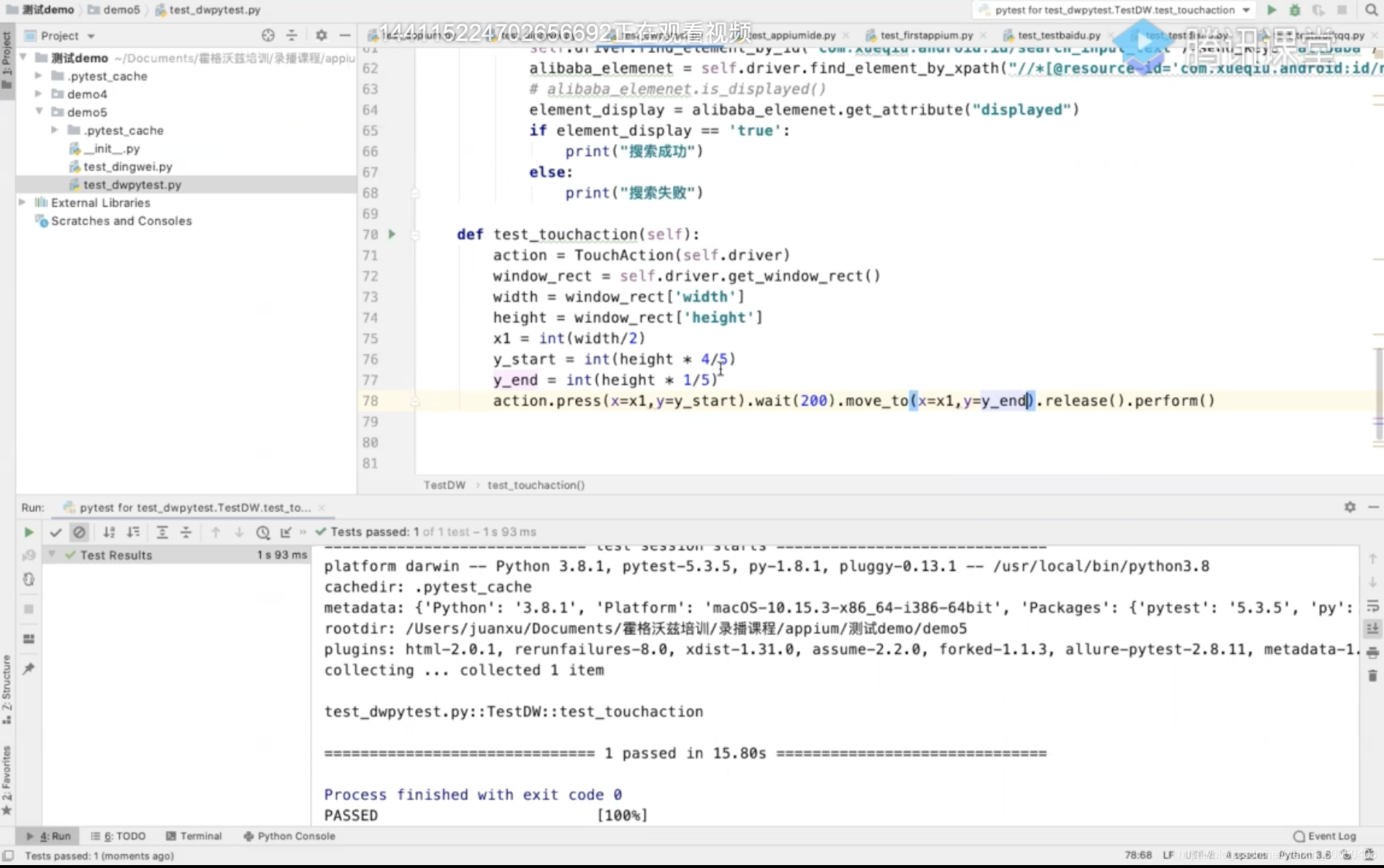The image size is (1384, 868).
Task: Run the pytest configuration from top toolbar
Action: pos(1271,10)
